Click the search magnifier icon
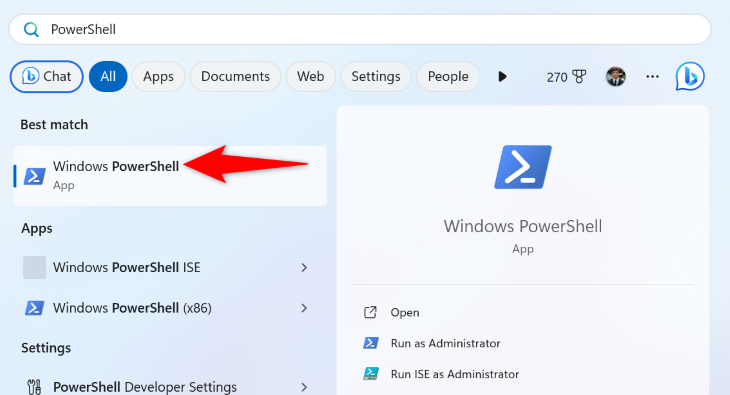Screen dimensions: 730x395 tap(31, 30)
